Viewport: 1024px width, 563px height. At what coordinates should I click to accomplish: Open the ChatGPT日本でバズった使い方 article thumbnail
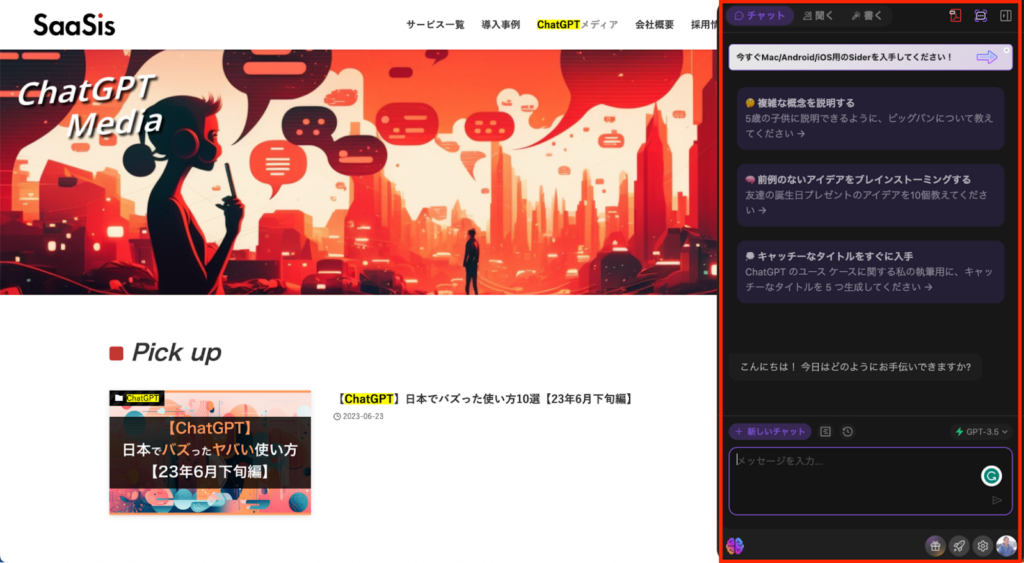pyautogui.click(x=210, y=452)
